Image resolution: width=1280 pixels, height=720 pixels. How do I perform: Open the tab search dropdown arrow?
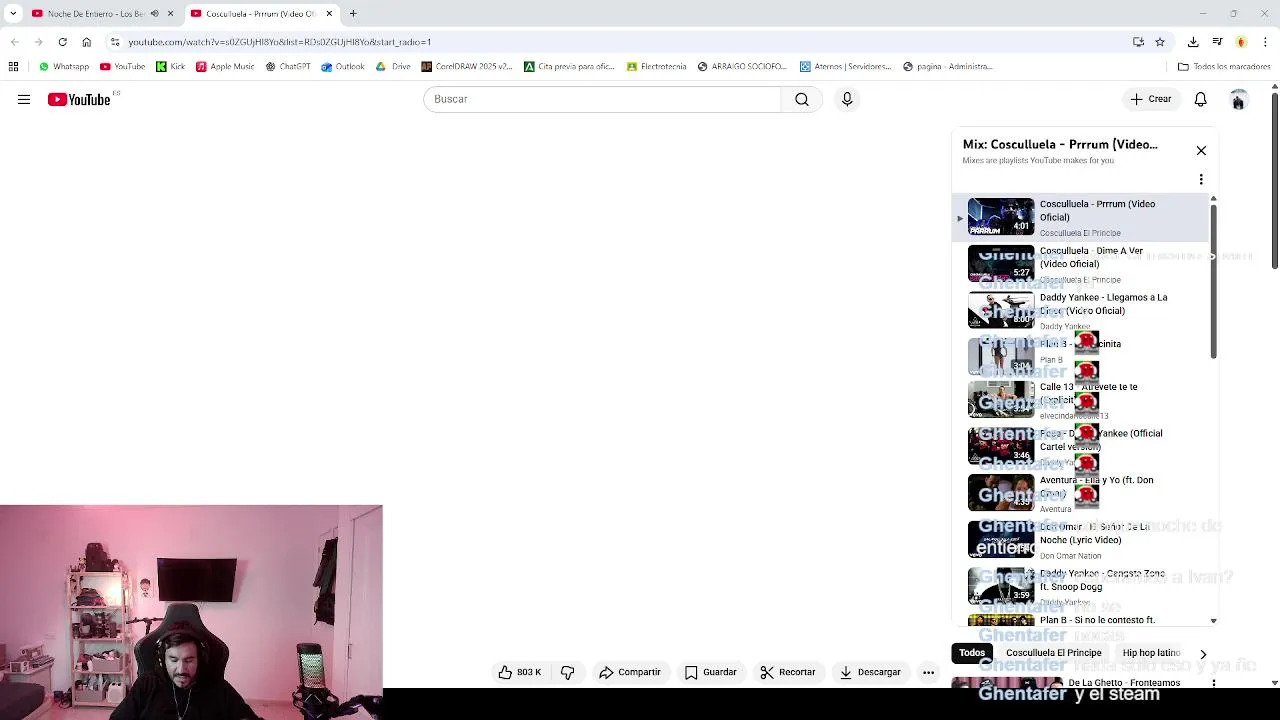point(12,14)
